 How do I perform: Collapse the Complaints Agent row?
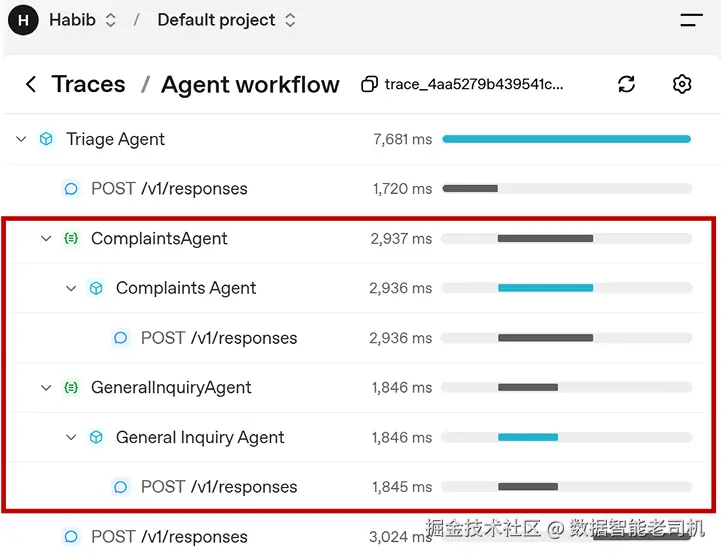pos(71,288)
